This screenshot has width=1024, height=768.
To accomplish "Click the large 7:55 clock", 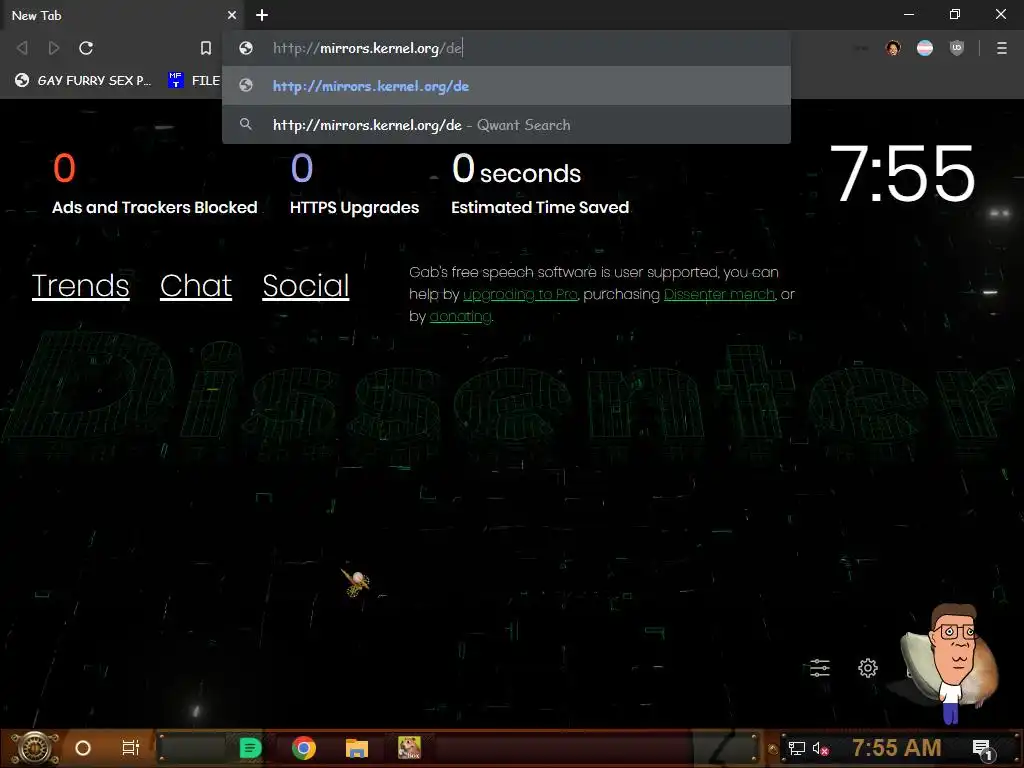I will point(903,173).
